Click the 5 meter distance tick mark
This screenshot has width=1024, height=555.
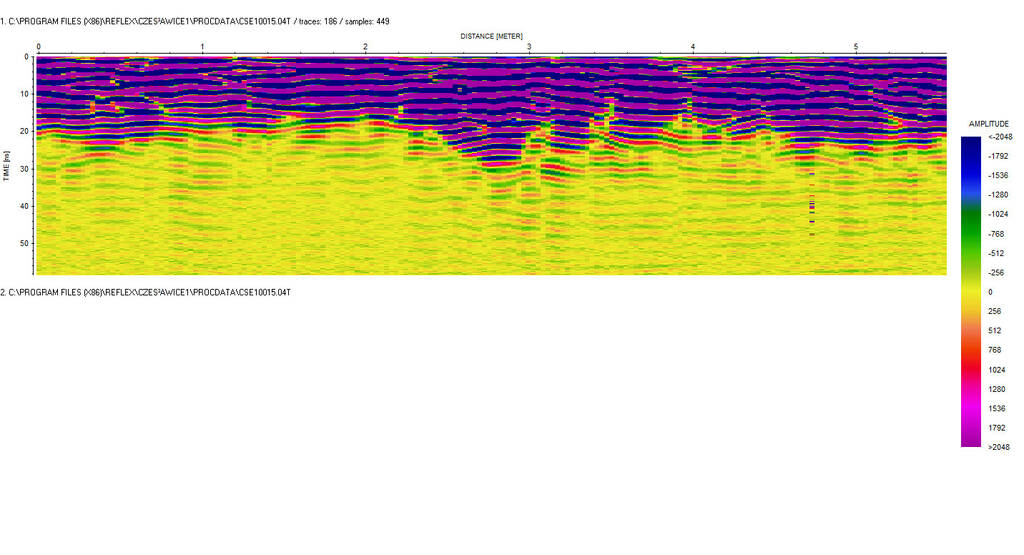click(855, 47)
